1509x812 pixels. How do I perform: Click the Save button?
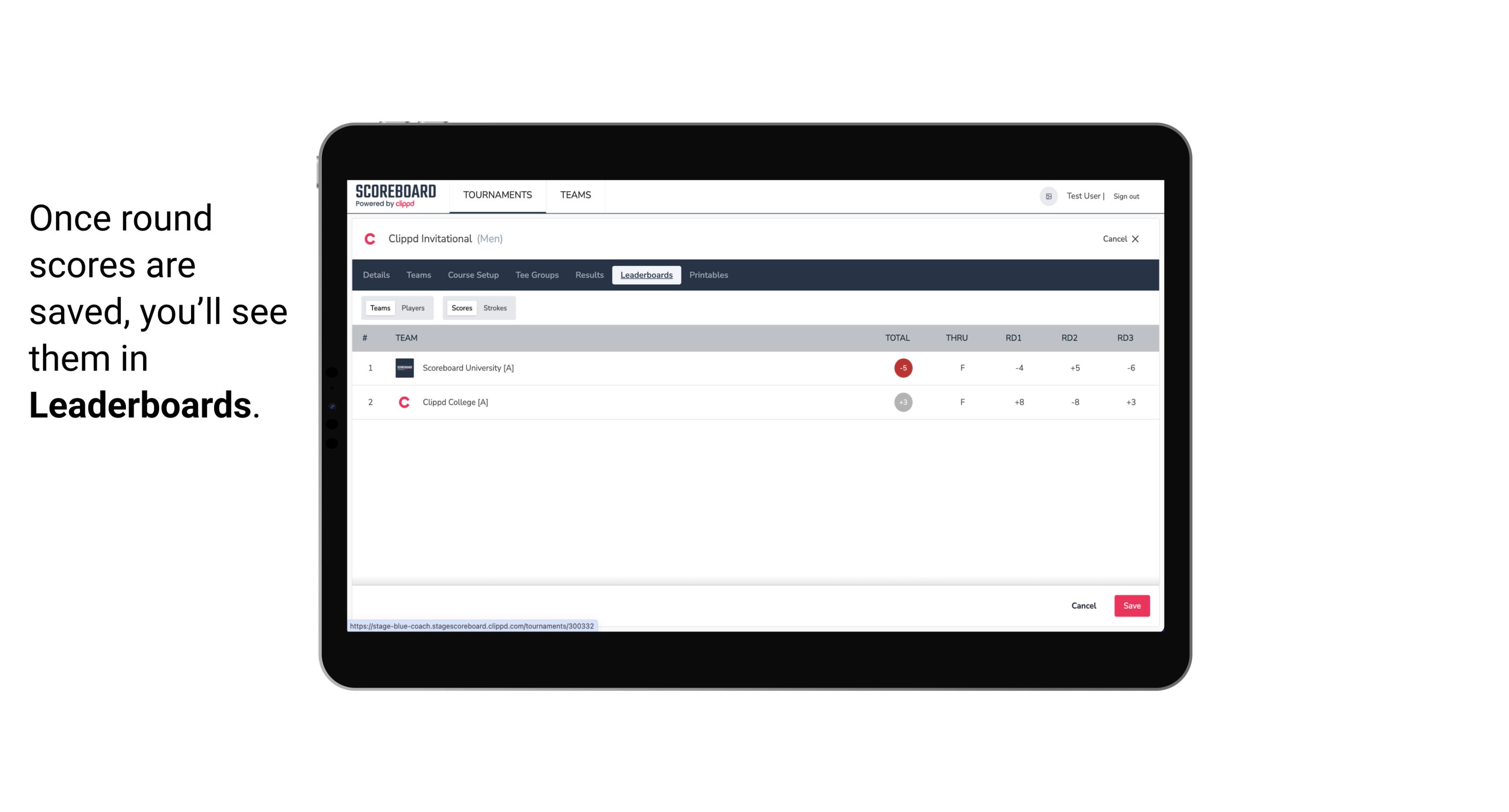point(1130,605)
